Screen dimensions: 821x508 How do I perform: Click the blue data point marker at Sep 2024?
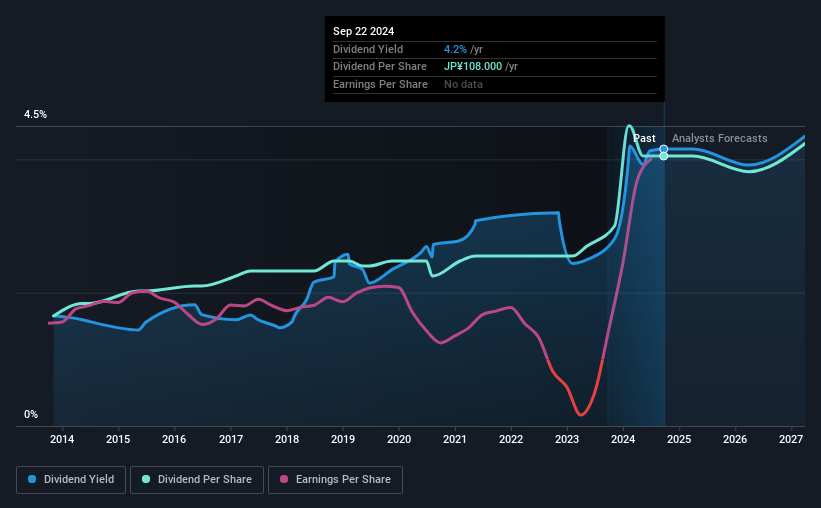coord(663,149)
